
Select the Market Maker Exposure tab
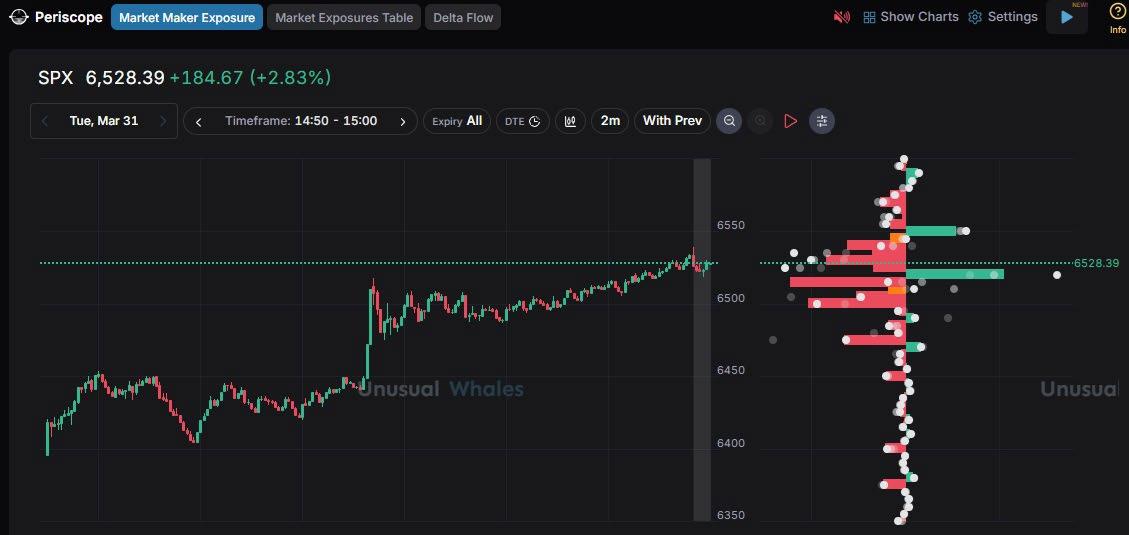tap(187, 17)
